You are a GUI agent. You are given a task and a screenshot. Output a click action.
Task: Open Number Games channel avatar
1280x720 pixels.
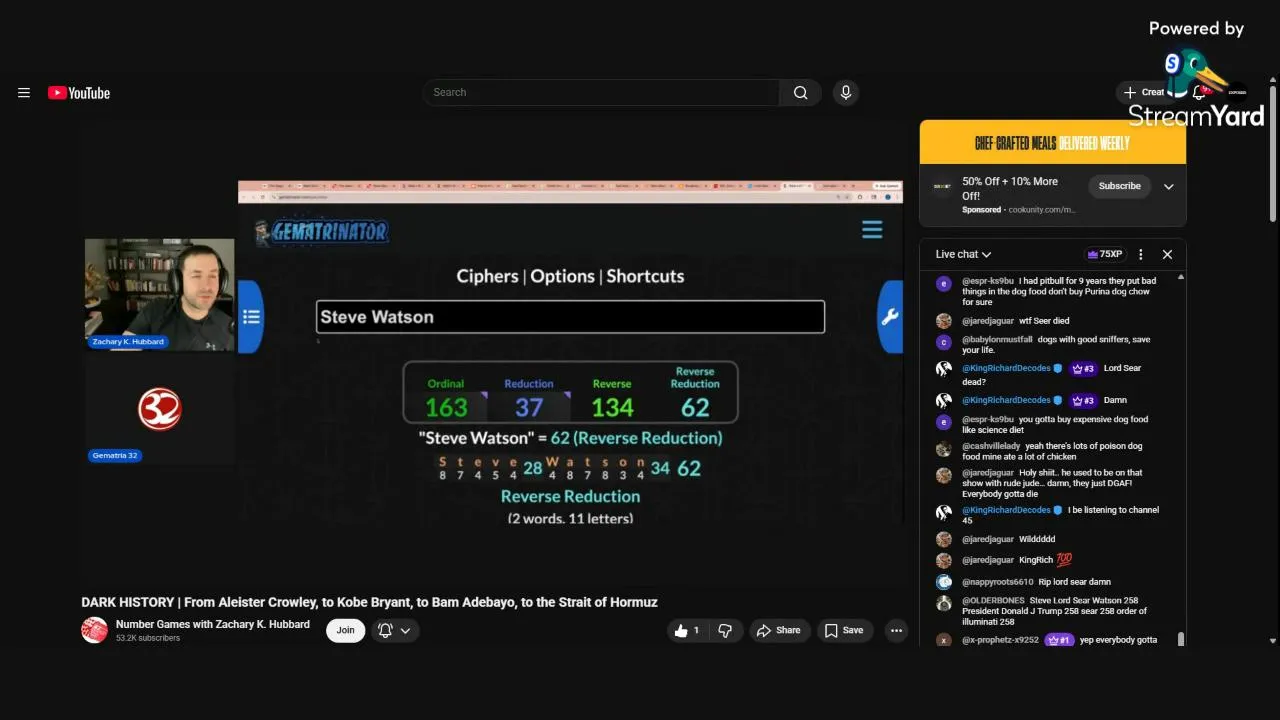[x=94, y=630]
